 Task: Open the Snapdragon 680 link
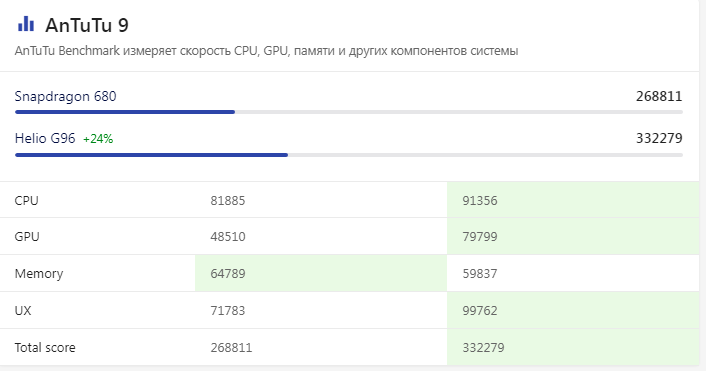click(65, 96)
